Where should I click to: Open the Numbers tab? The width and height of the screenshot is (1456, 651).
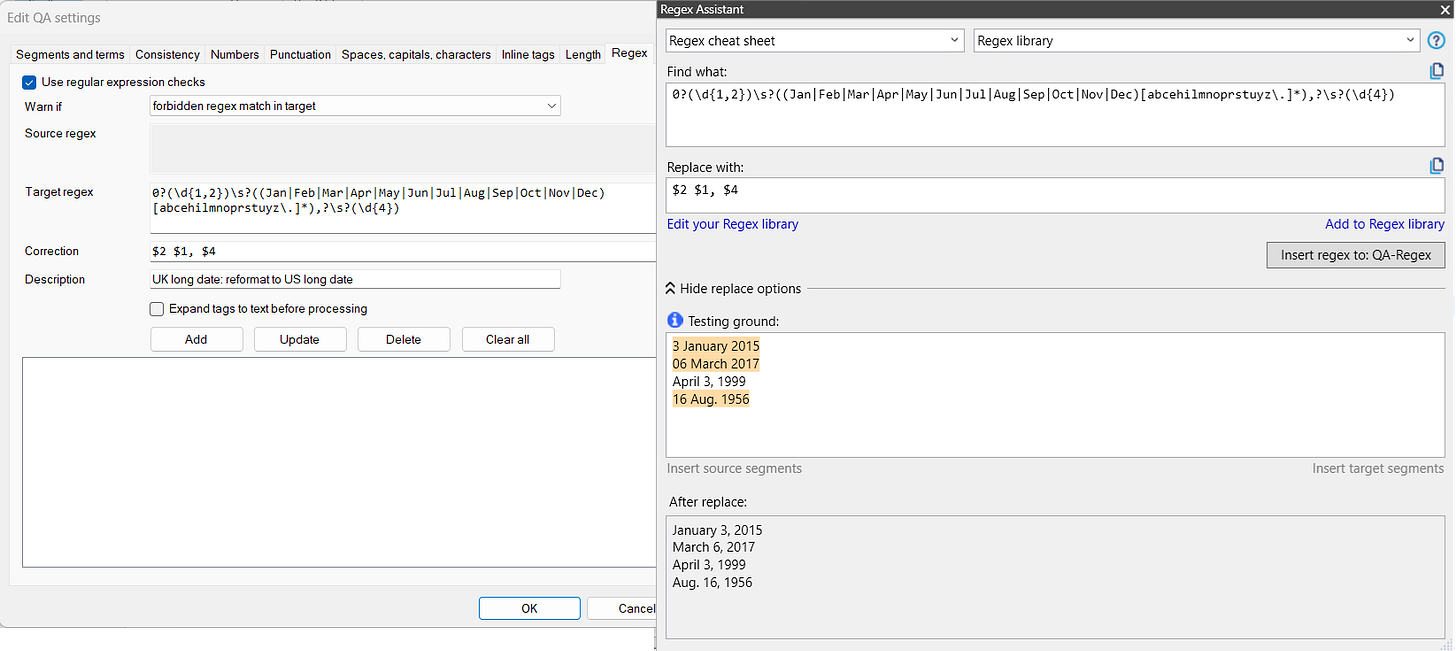click(x=235, y=55)
